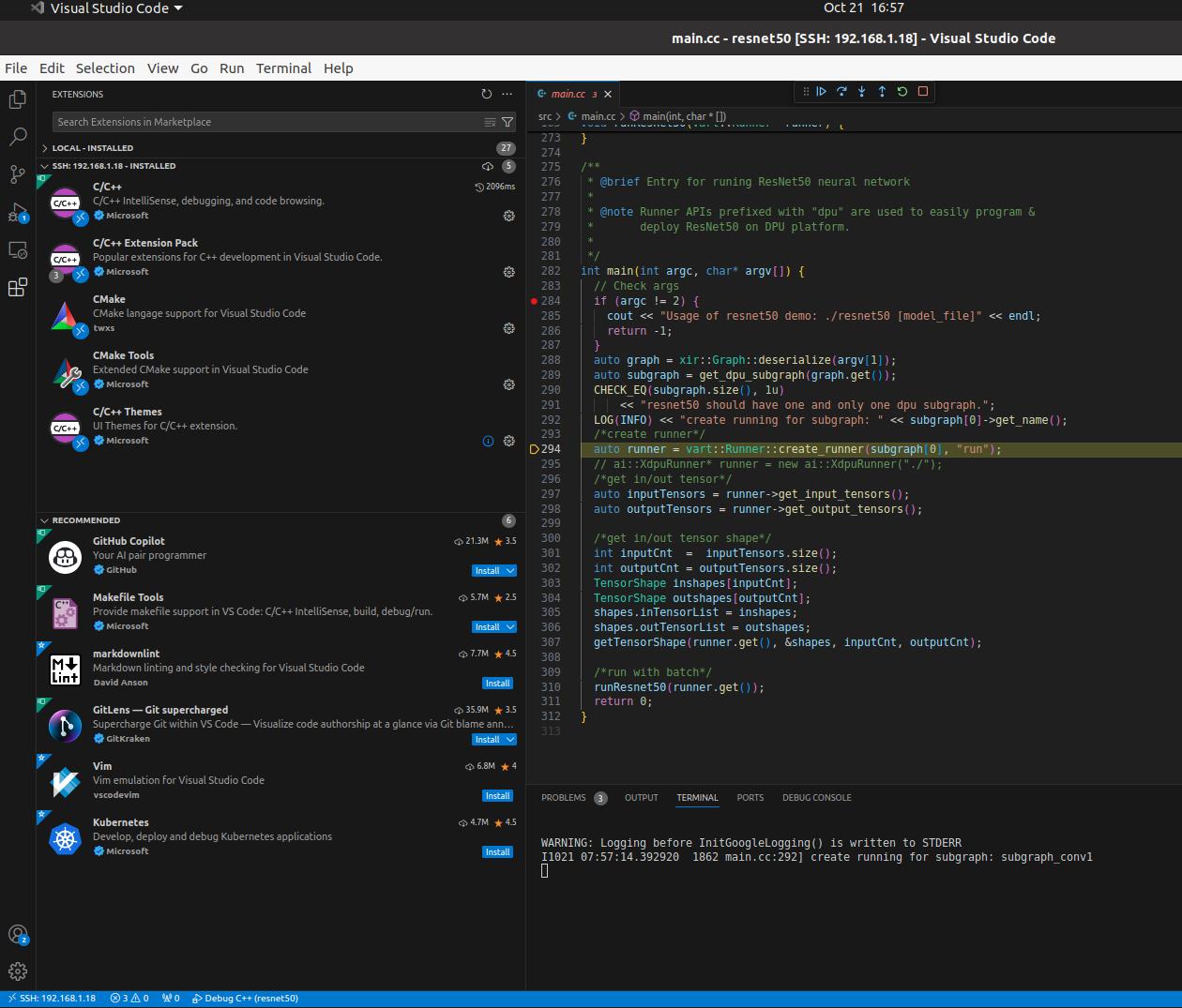Open Remote Explorer view
This screenshot has height=1008, width=1182.
coord(17,250)
